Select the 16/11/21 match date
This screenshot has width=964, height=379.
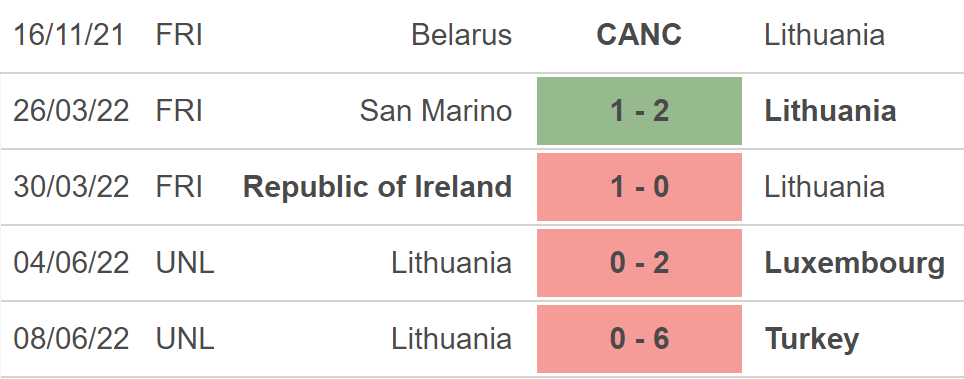coord(69,35)
